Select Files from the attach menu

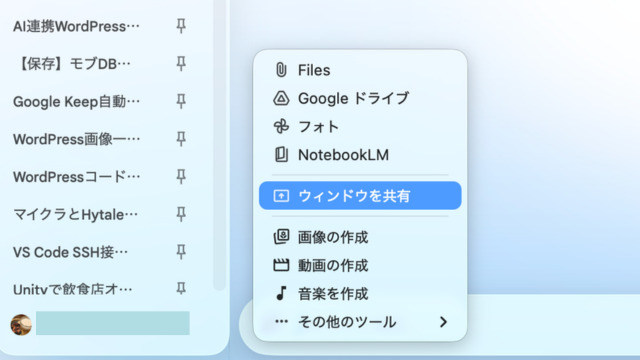click(360, 70)
